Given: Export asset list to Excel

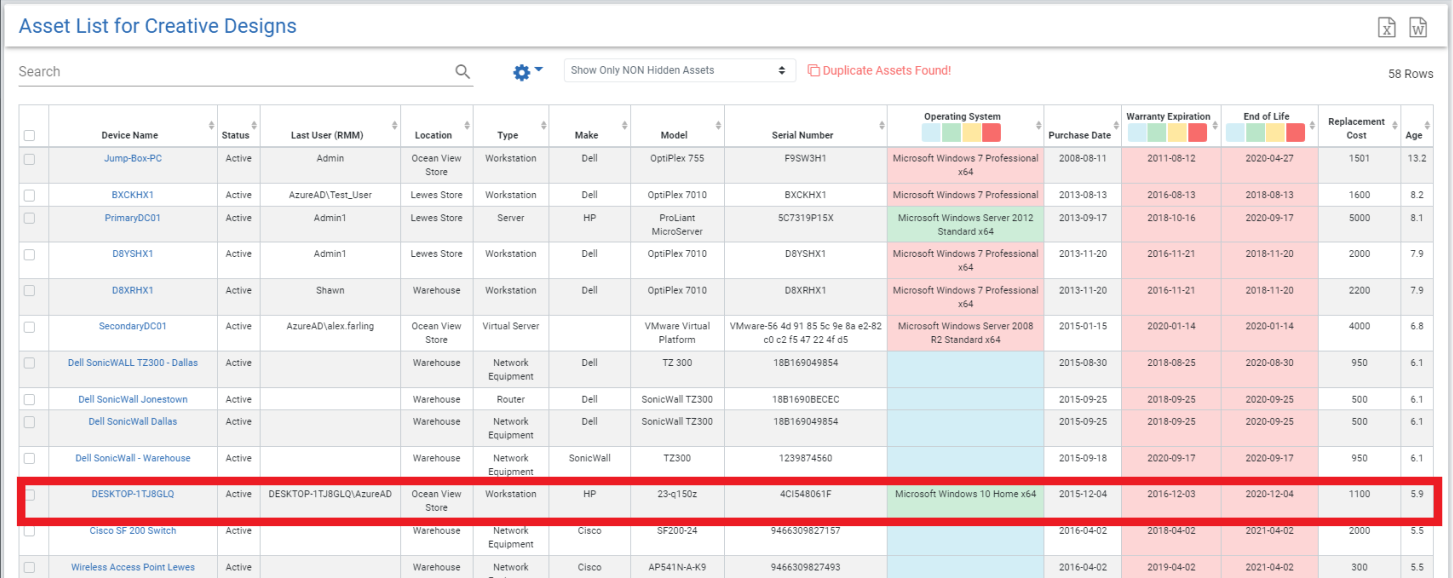Looking at the screenshot, I should [1387, 28].
